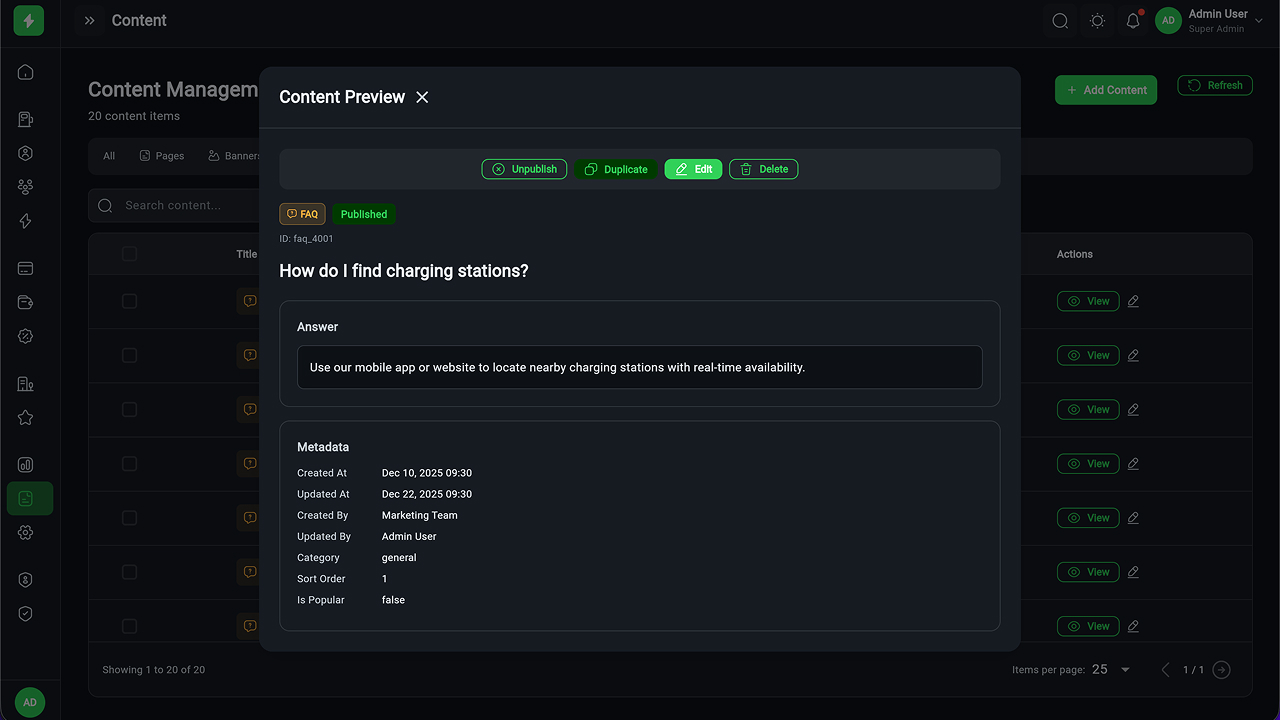Viewport: 1280px width, 720px height.
Task: Select the Pages filter tab
Action: pyautogui.click(x=162, y=156)
